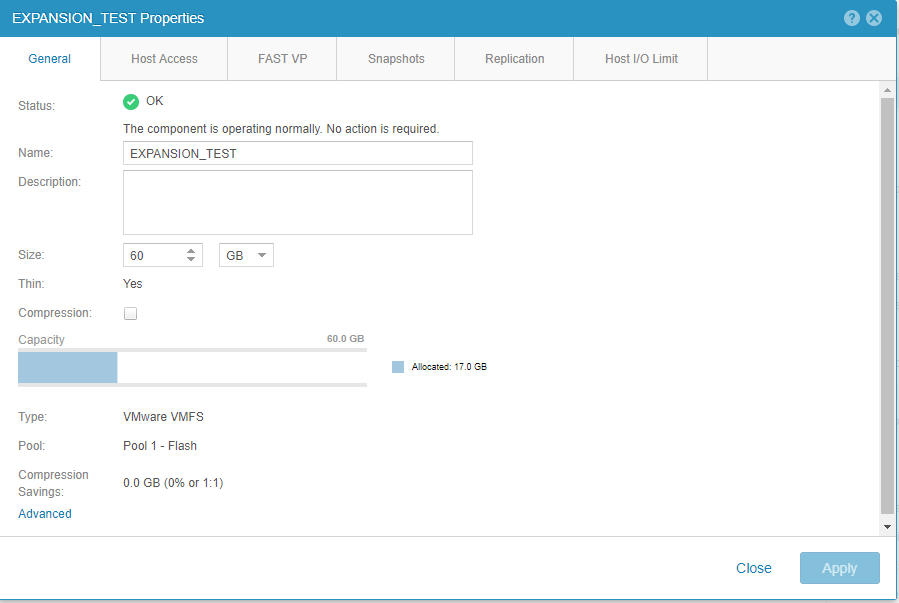
Task: Click the green OK status icon
Action: click(131, 102)
